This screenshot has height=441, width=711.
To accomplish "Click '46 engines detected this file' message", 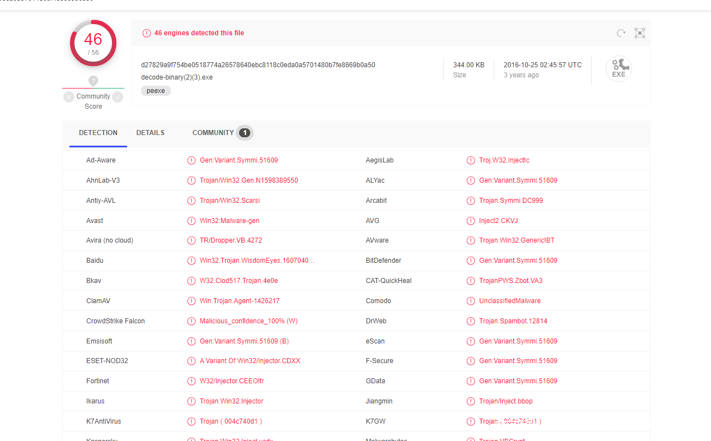I will coord(199,33).
